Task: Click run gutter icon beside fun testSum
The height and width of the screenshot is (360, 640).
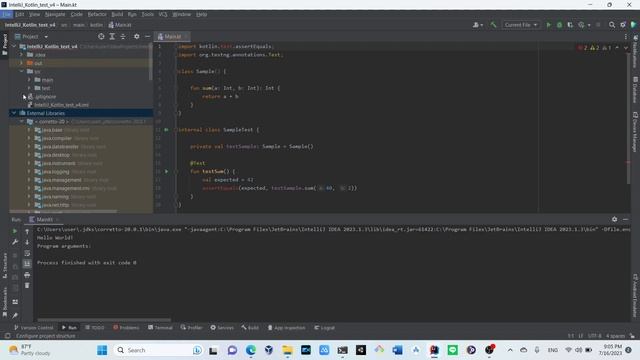Action: tap(166, 171)
